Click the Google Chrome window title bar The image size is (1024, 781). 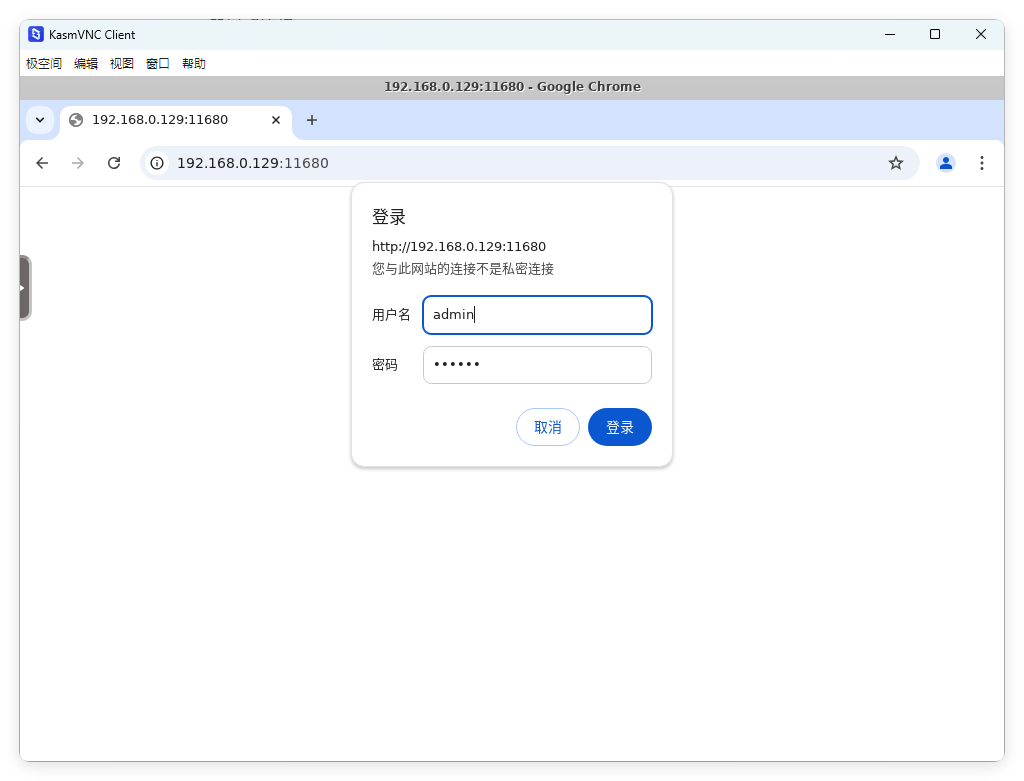click(512, 87)
